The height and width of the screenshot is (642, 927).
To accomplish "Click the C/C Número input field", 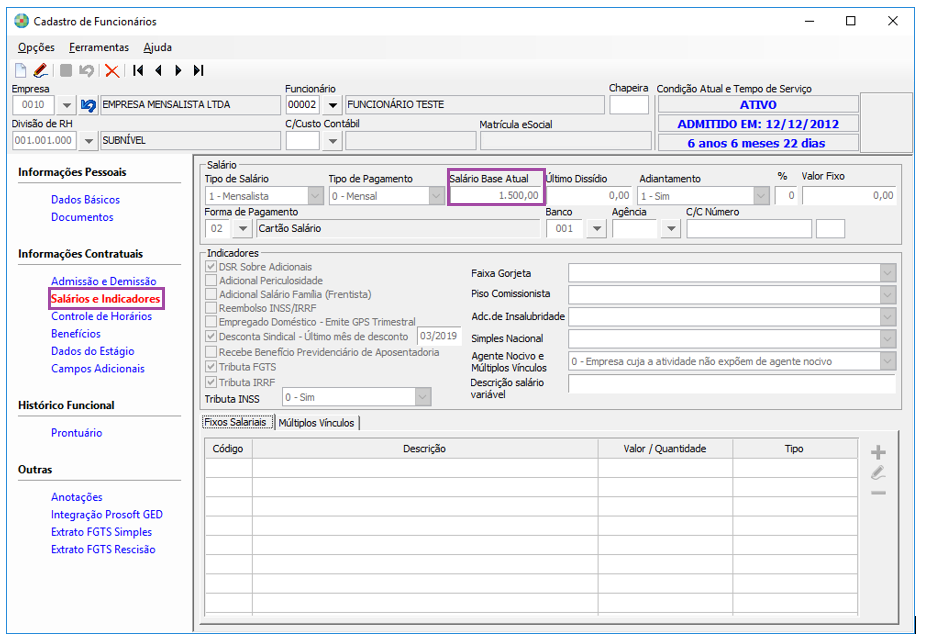I will point(749,229).
